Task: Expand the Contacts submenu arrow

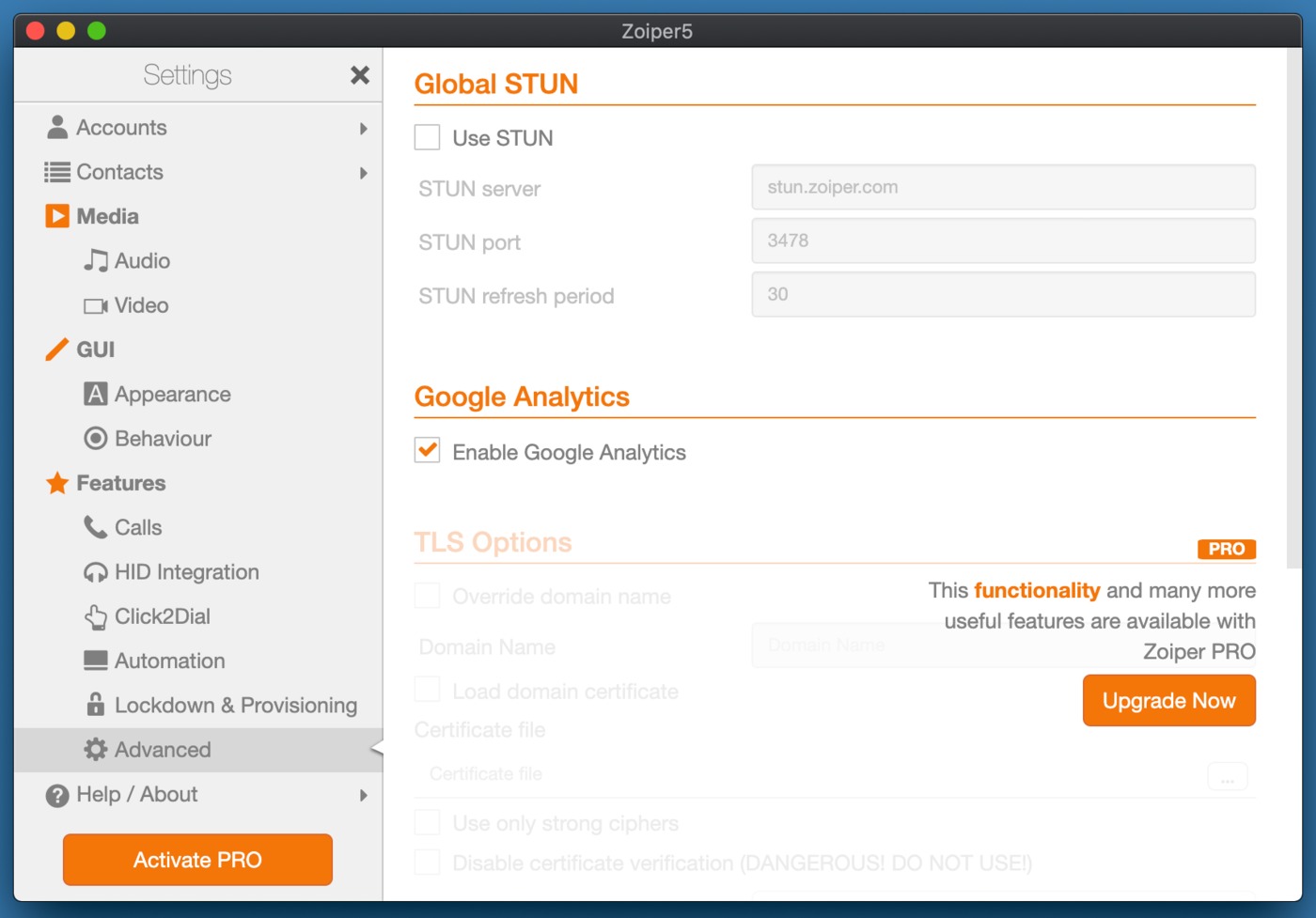Action: (364, 173)
